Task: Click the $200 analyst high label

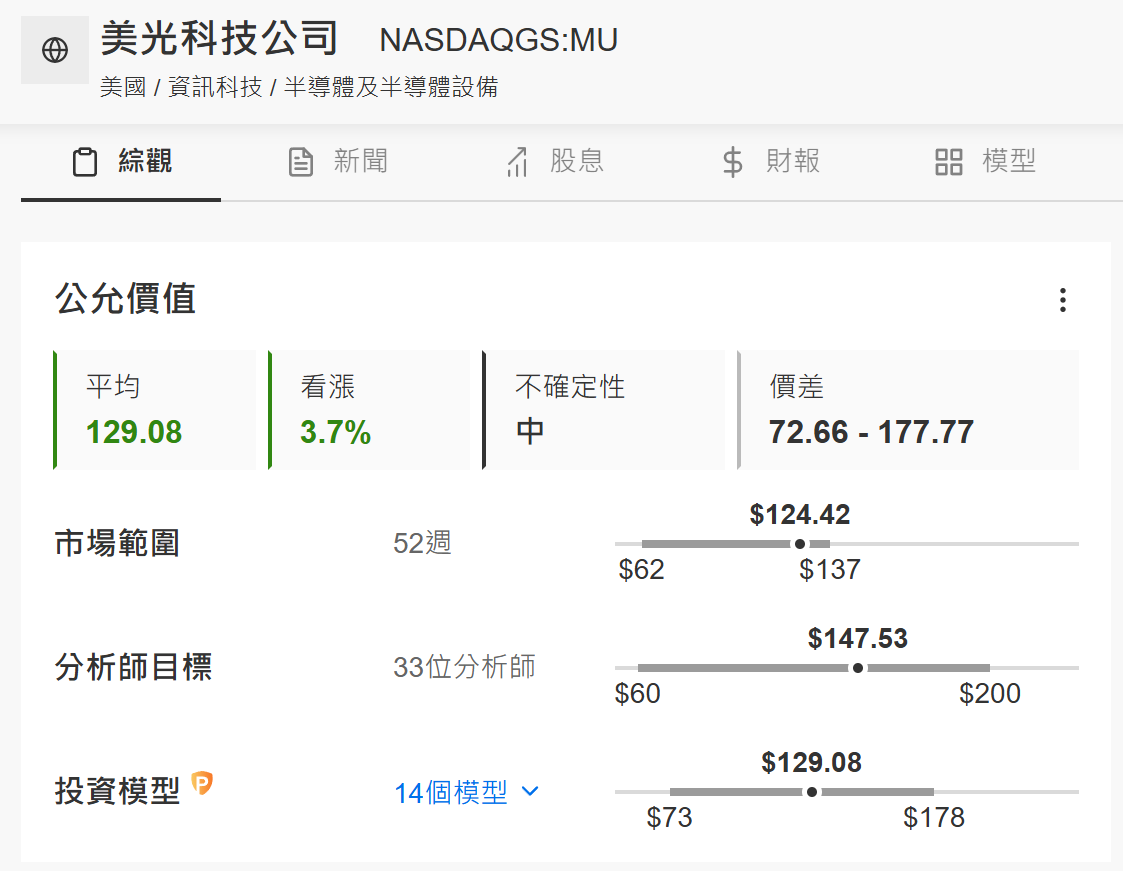Action: click(x=990, y=694)
